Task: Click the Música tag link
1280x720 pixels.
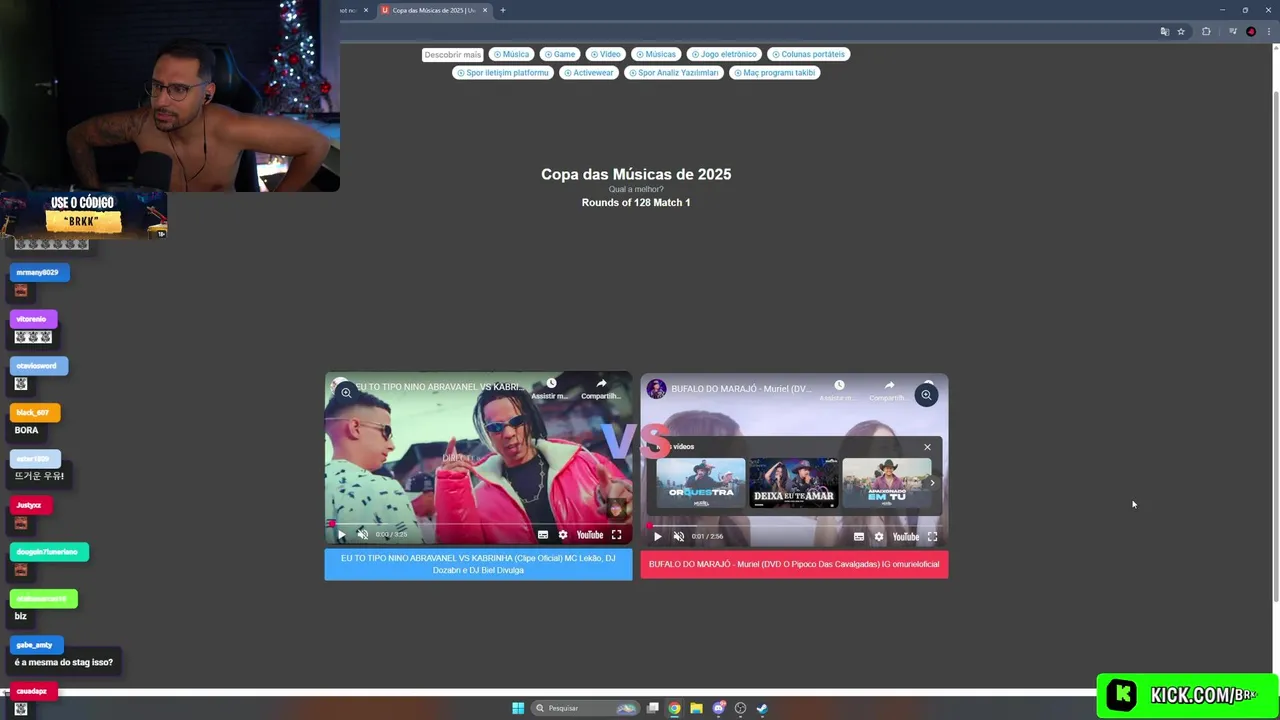Action: [x=511, y=54]
